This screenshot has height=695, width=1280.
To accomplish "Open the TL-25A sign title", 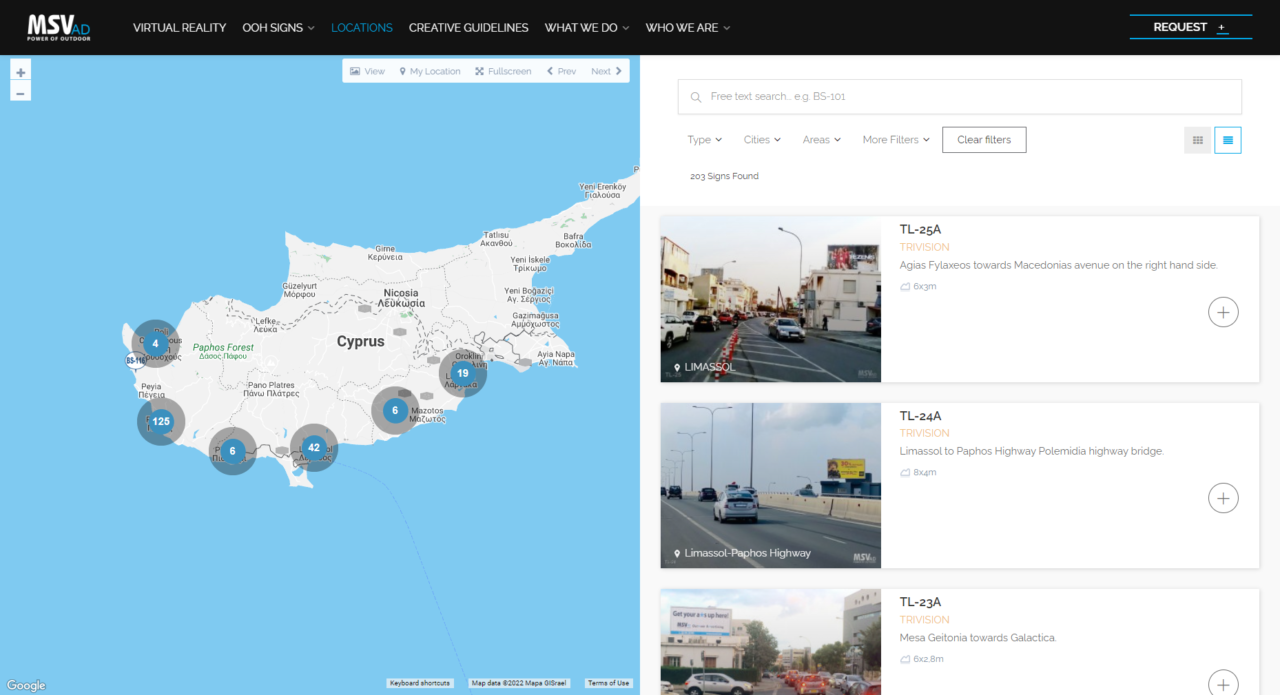I will [920, 230].
